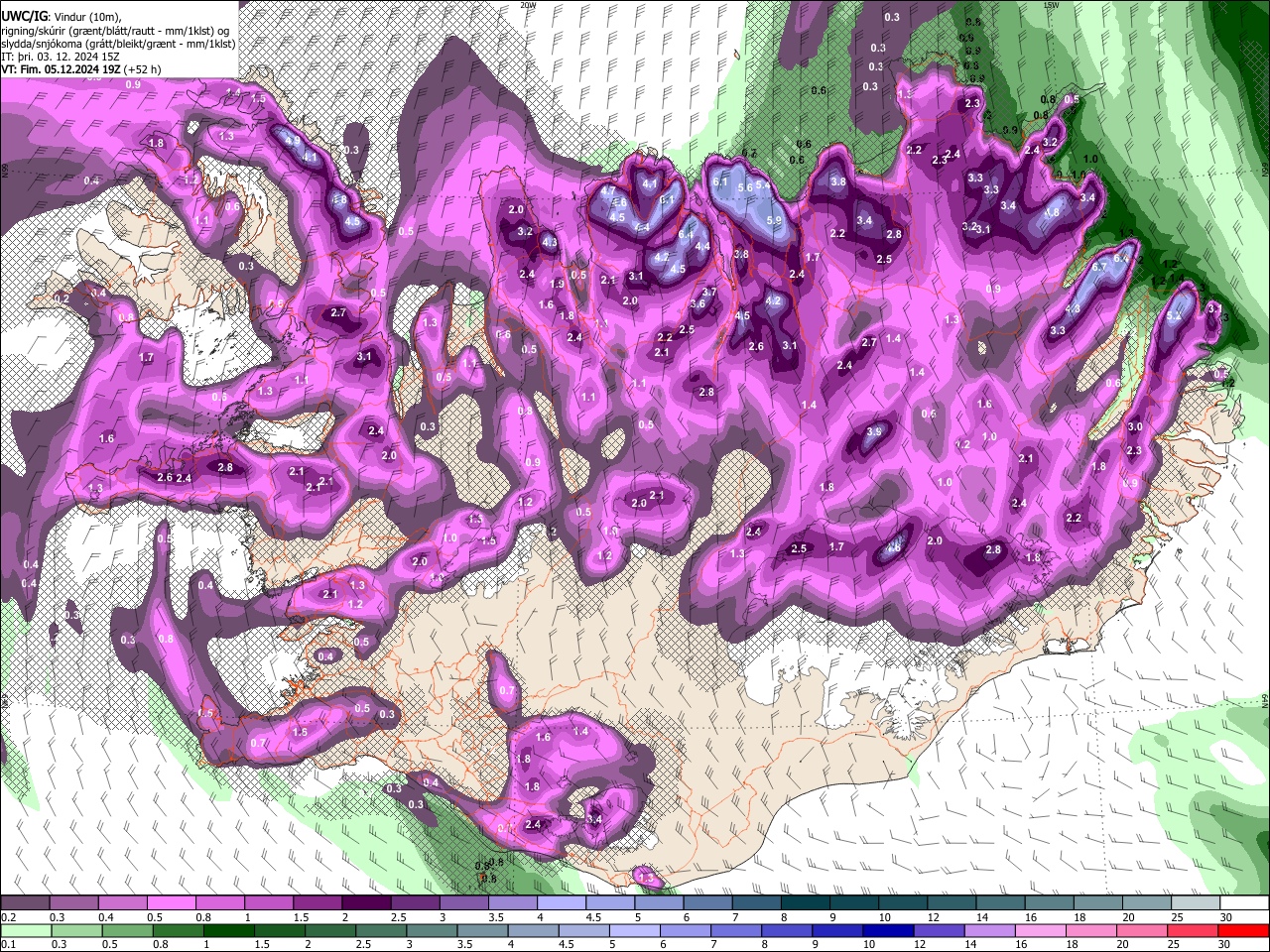Click the slydda/snjókoma legend description line
Screen dimensions: 1270x952
pos(118,44)
